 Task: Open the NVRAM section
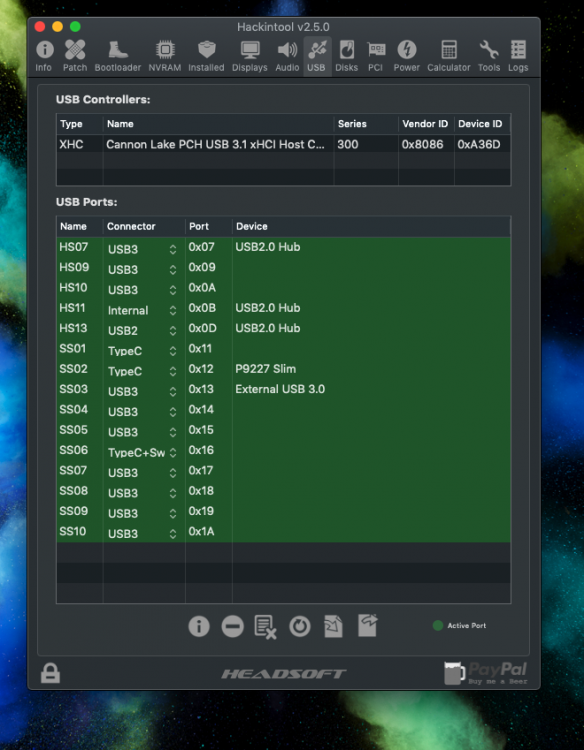point(165,56)
